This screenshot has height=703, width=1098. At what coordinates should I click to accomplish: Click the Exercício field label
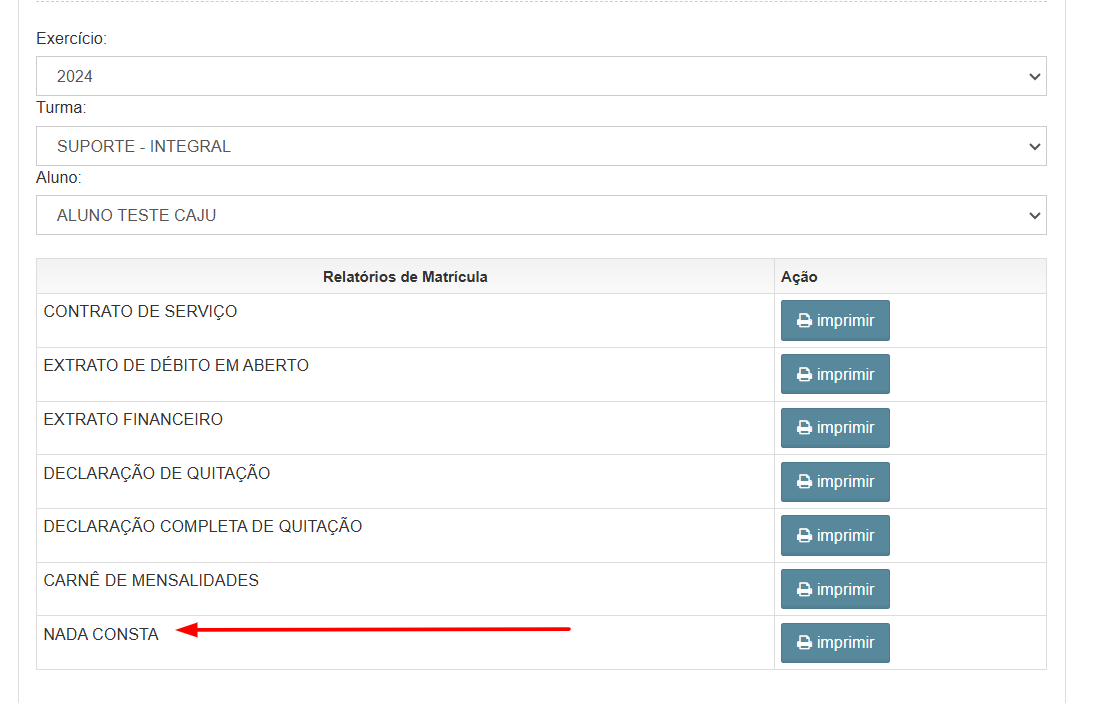(71, 39)
